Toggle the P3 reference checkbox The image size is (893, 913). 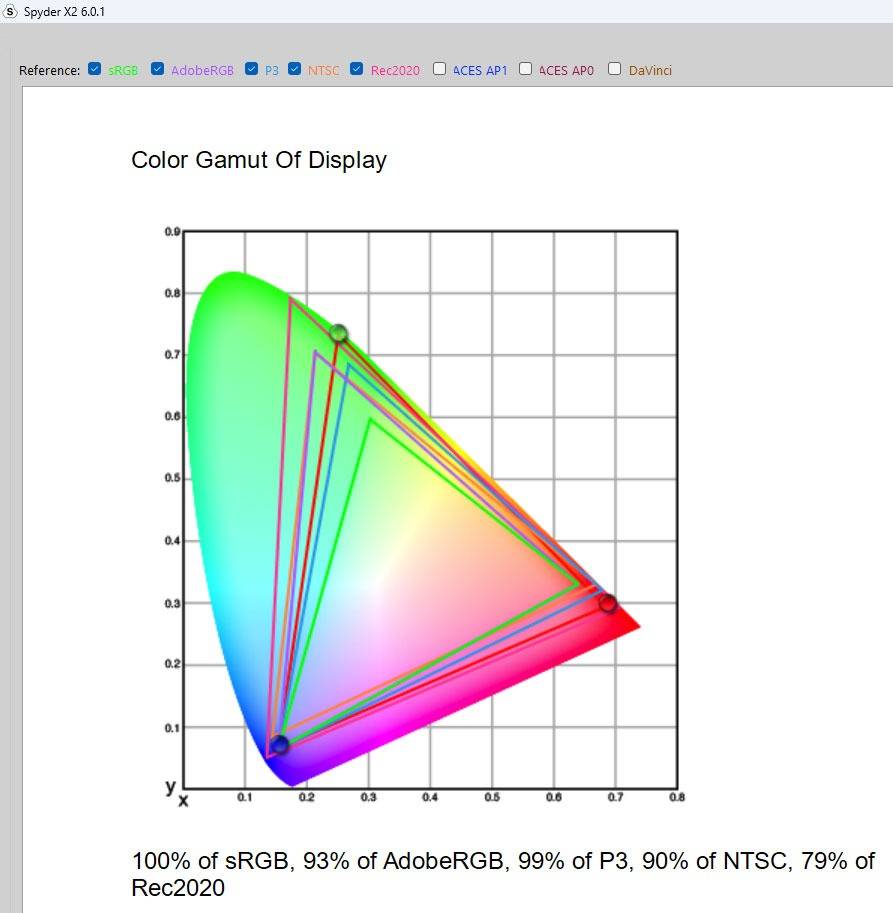(x=251, y=69)
